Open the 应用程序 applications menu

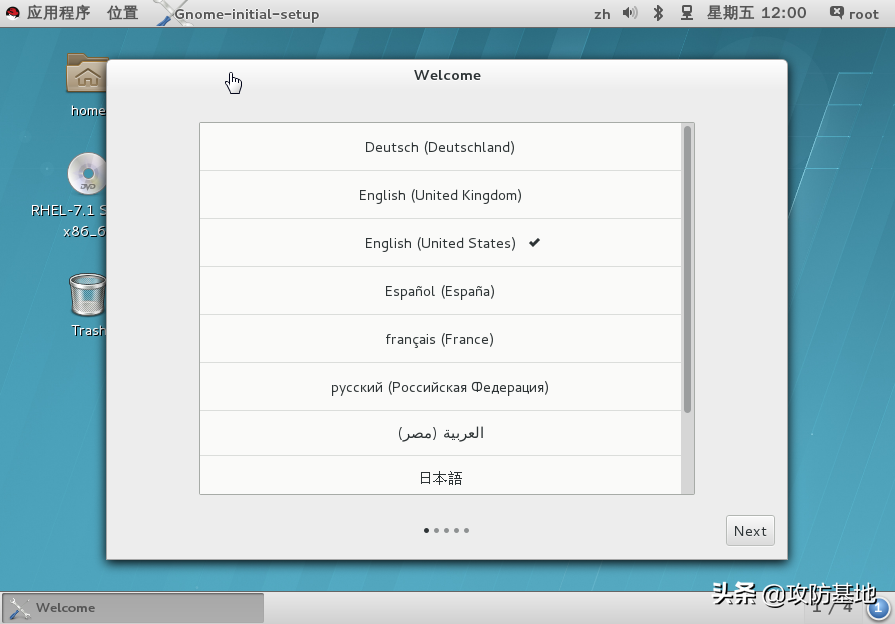58,13
